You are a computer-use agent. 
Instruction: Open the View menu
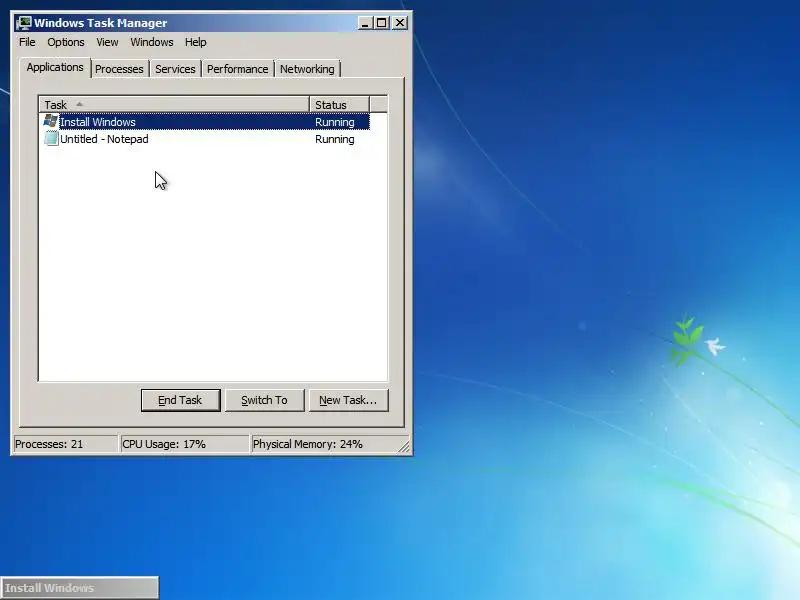(107, 42)
